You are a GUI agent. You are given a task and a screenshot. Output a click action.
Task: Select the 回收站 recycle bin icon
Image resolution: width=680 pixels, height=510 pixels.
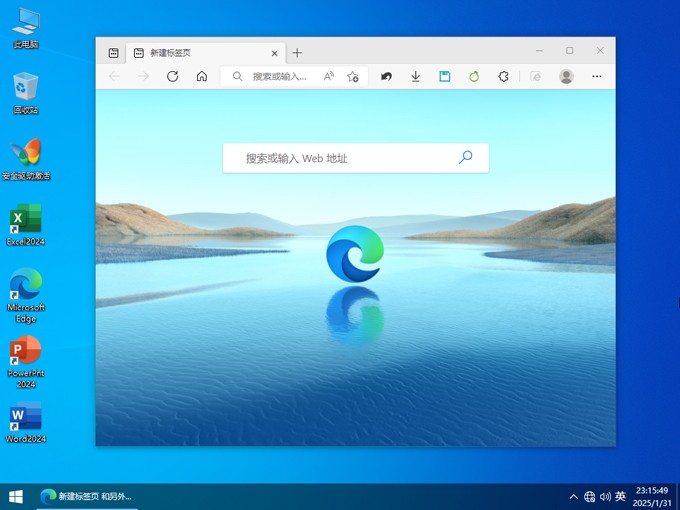point(26,93)
